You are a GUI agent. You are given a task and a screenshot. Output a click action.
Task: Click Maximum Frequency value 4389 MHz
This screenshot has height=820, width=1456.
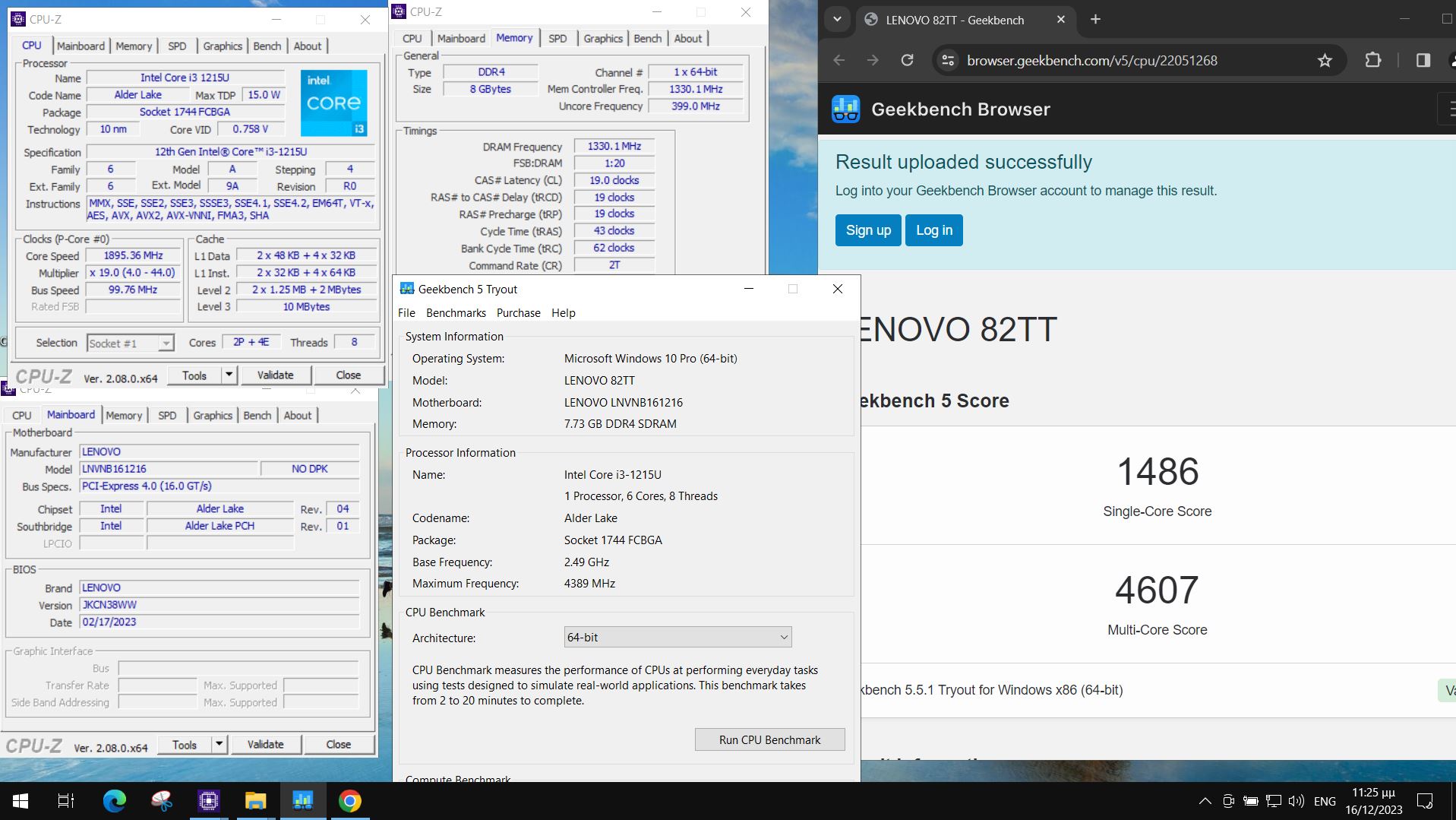tap(589, 584)
